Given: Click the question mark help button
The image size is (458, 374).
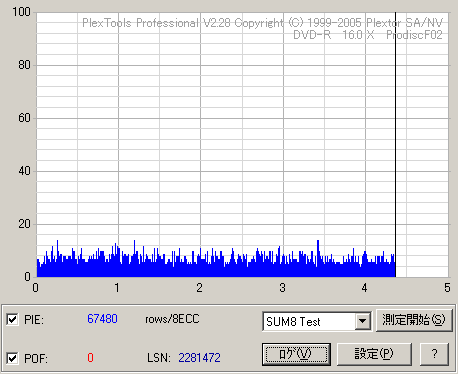Looking at the screenshot, I should pyautogui.click(x=434, y=354).
